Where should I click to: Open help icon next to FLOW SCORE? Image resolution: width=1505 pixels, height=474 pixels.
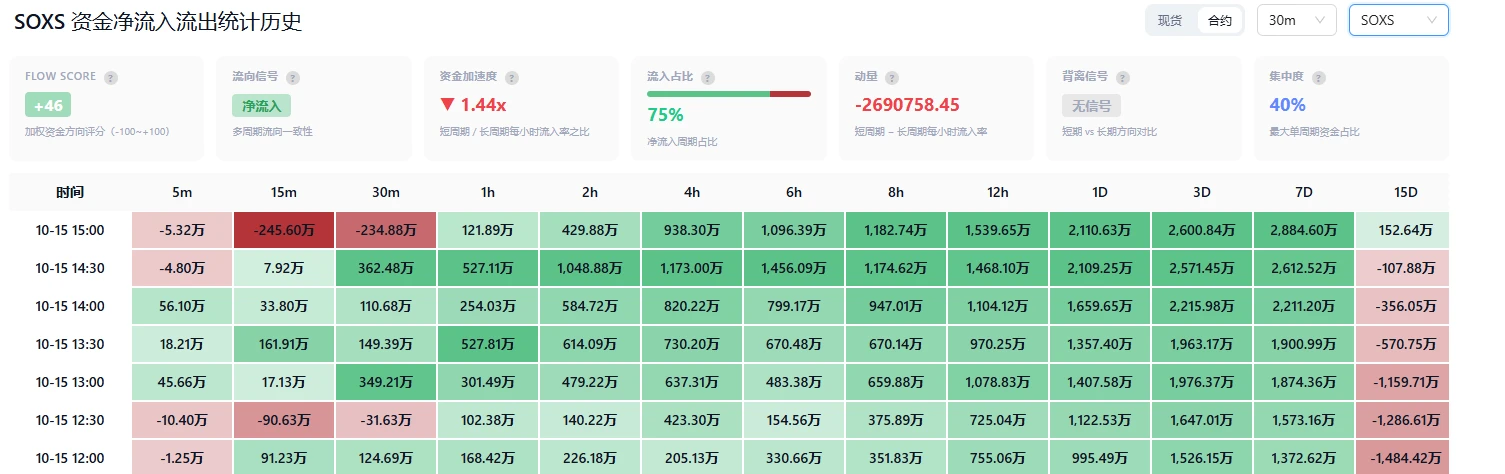click(x=111, y=77)
